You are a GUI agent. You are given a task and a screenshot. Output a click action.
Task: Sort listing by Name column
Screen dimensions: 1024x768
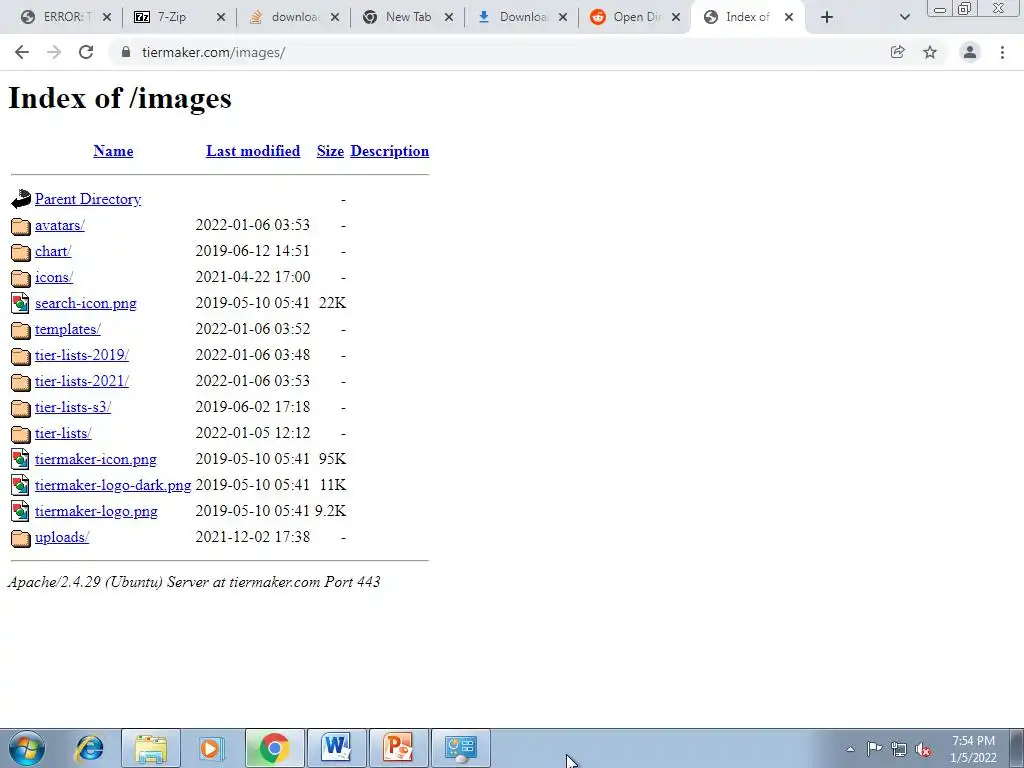[x=113, y=151]
